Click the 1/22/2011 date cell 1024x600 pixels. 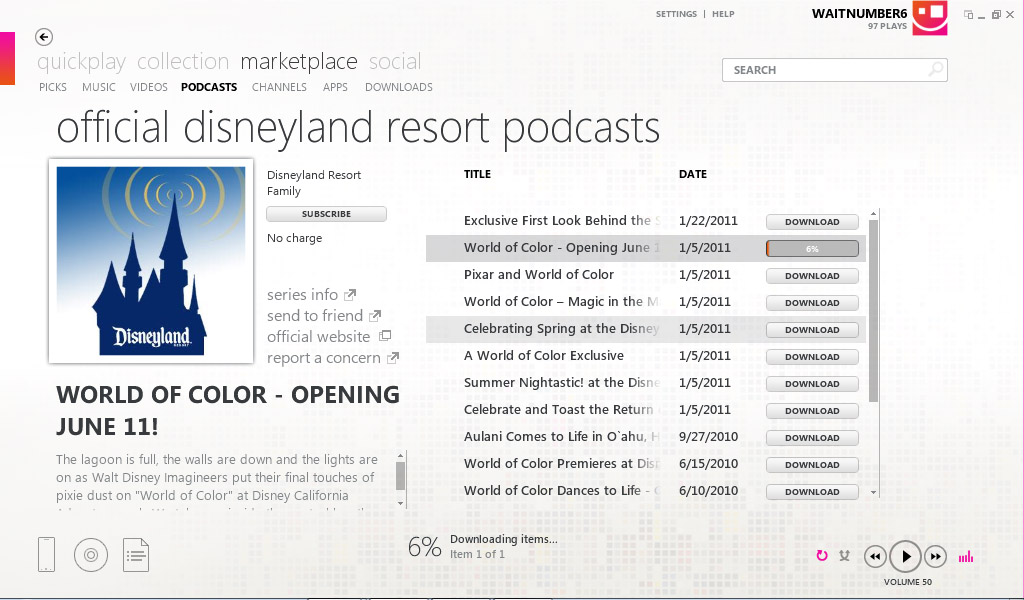(x=708, y=221)
